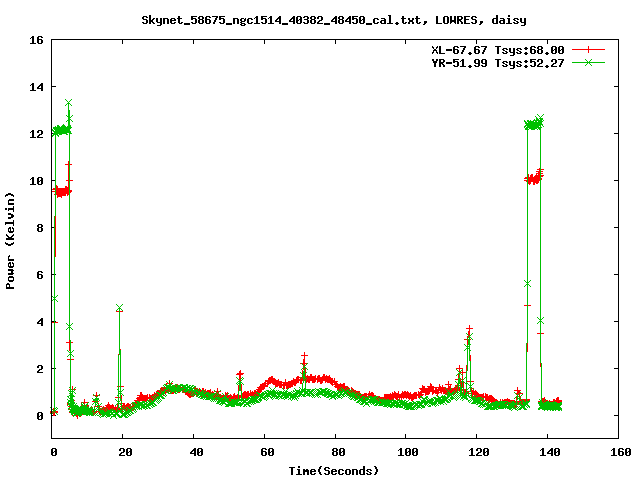The height and width of the screenshot is (480, 640).
Task: Click the x-axis tick label 60
Action: [267, 452]
